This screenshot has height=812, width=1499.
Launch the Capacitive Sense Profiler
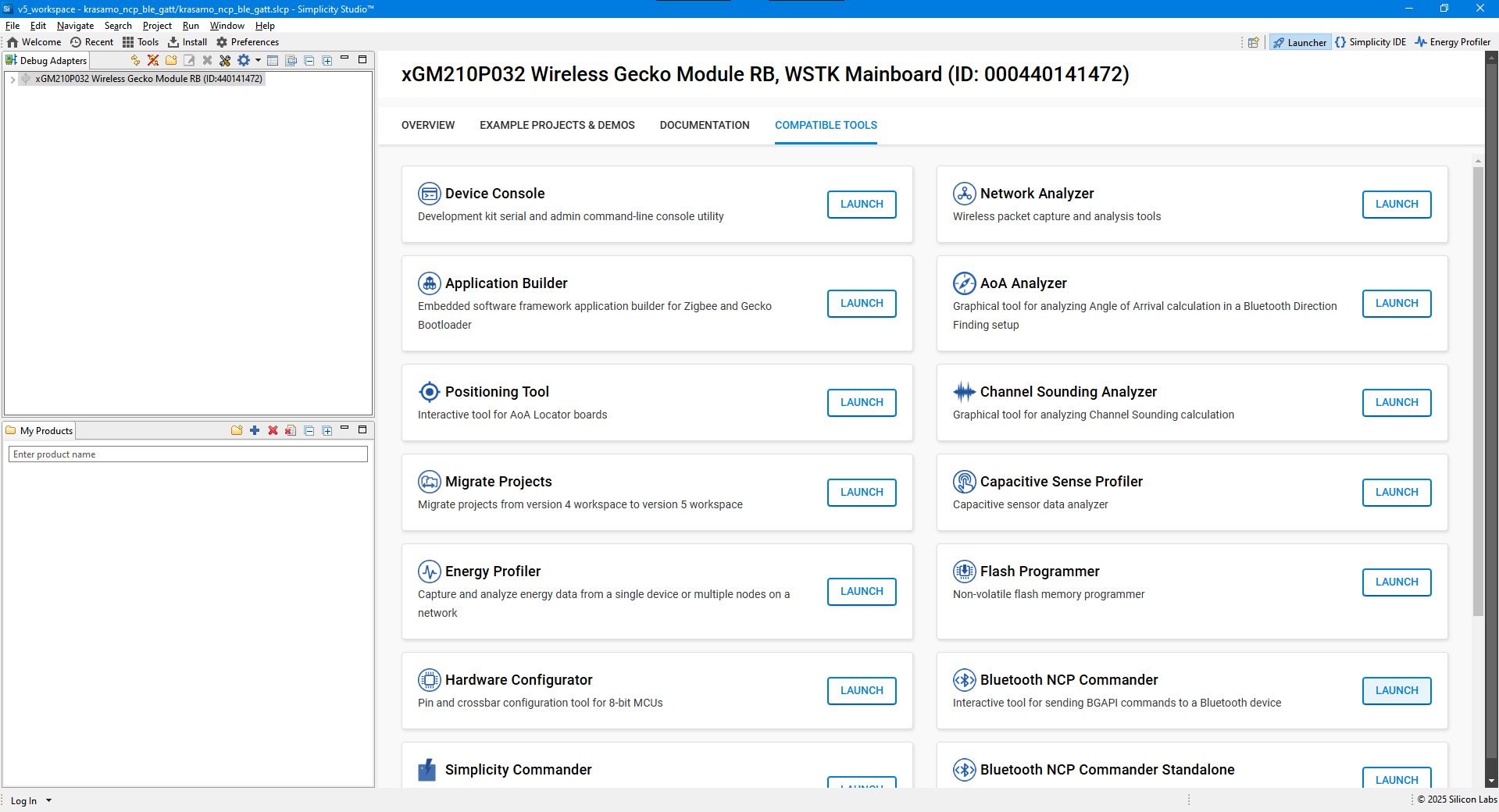click(1397, 493)
